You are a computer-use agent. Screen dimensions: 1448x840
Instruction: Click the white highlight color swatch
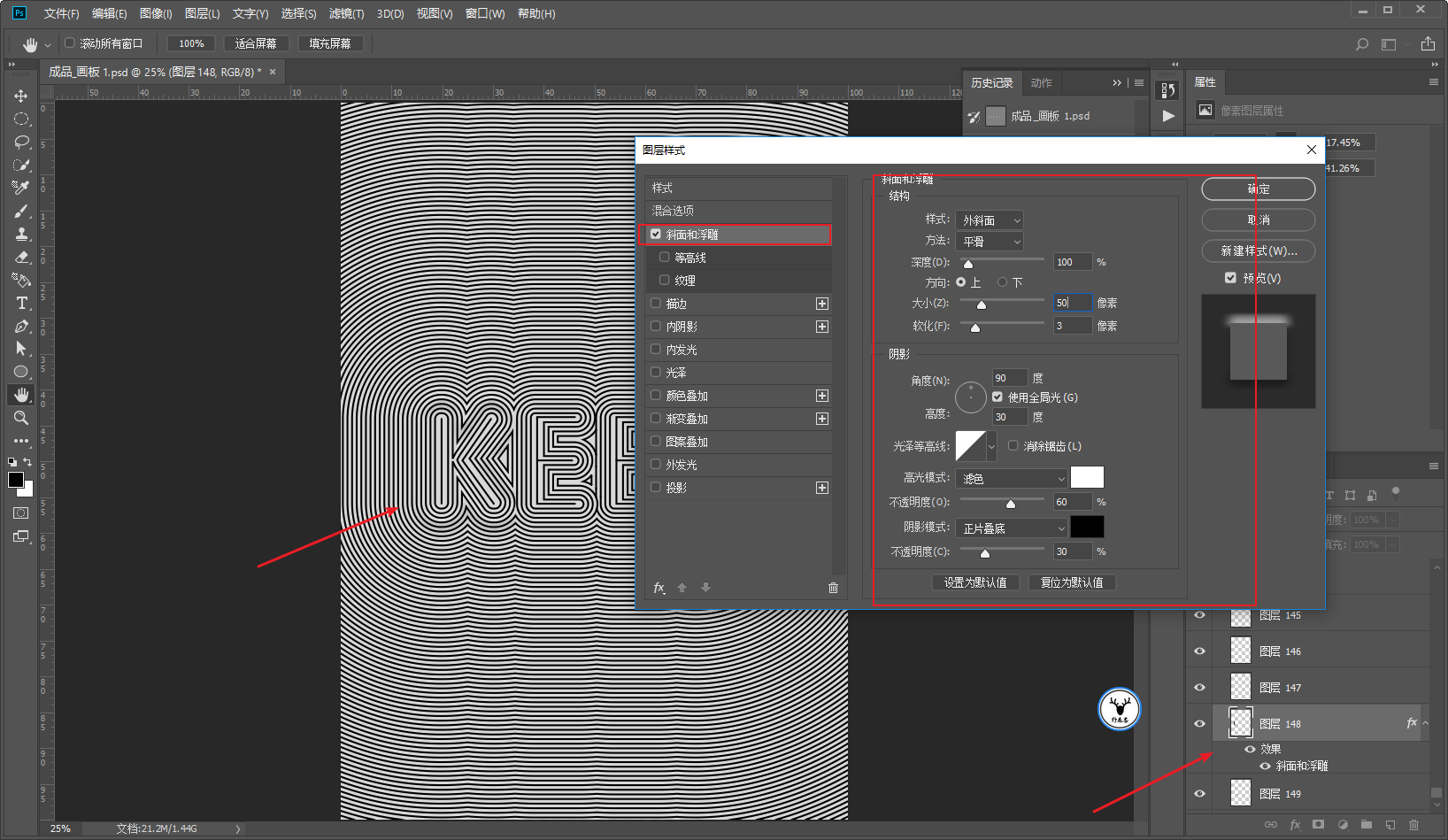1088,478
